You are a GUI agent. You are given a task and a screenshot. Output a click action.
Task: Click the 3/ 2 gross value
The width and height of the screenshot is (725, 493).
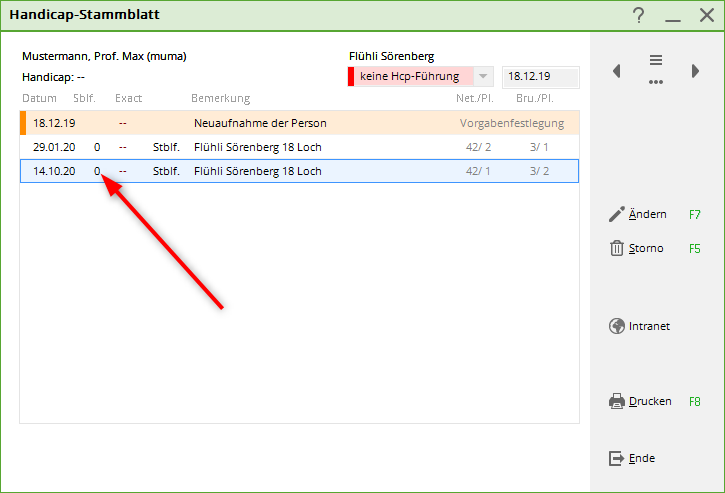539,171
